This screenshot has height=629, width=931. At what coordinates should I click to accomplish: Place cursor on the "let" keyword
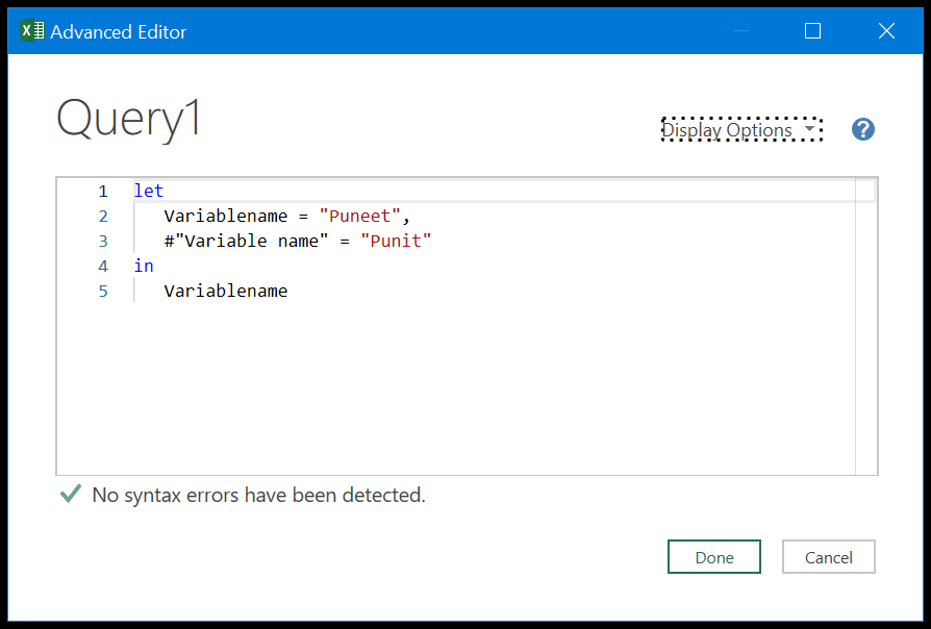coord(148,191)
